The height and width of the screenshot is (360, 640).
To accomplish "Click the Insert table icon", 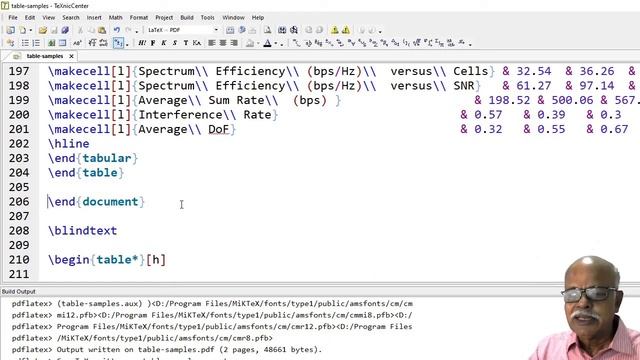I will pos(62,43).
